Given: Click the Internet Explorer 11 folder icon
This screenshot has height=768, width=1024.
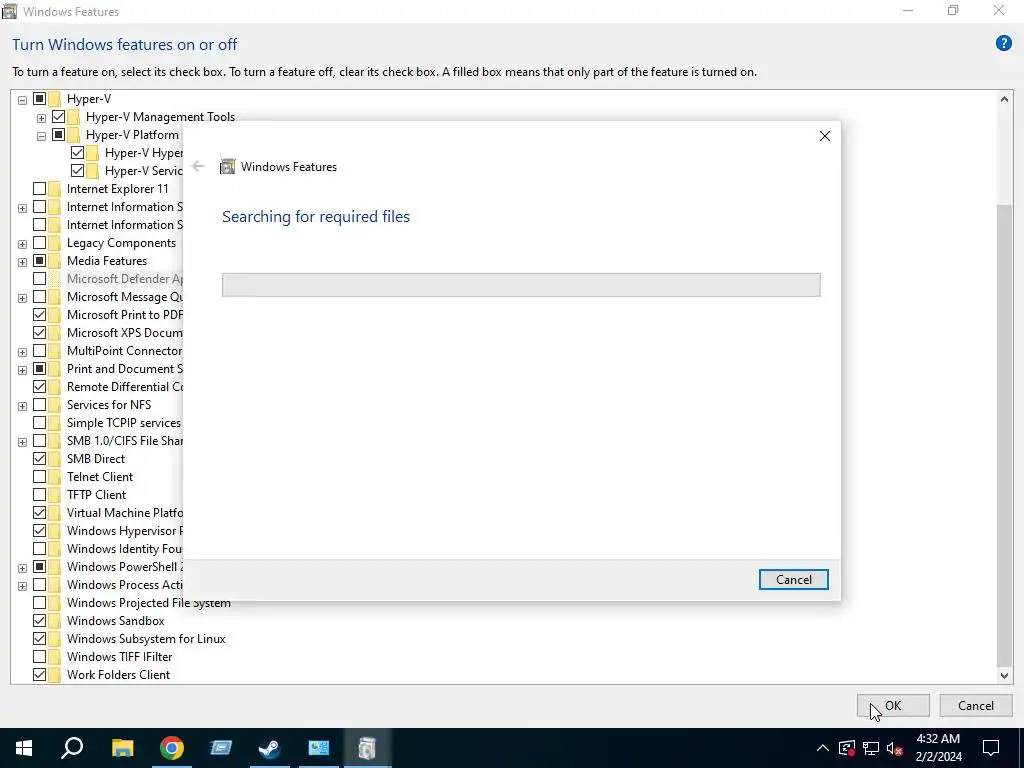Looking at the screenshot, I should [55, 189].
